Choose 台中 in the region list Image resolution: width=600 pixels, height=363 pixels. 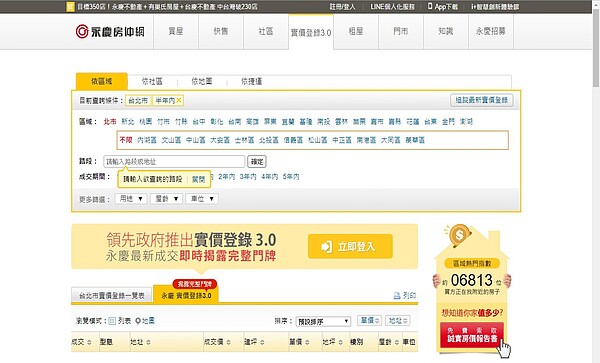[199, 122]
